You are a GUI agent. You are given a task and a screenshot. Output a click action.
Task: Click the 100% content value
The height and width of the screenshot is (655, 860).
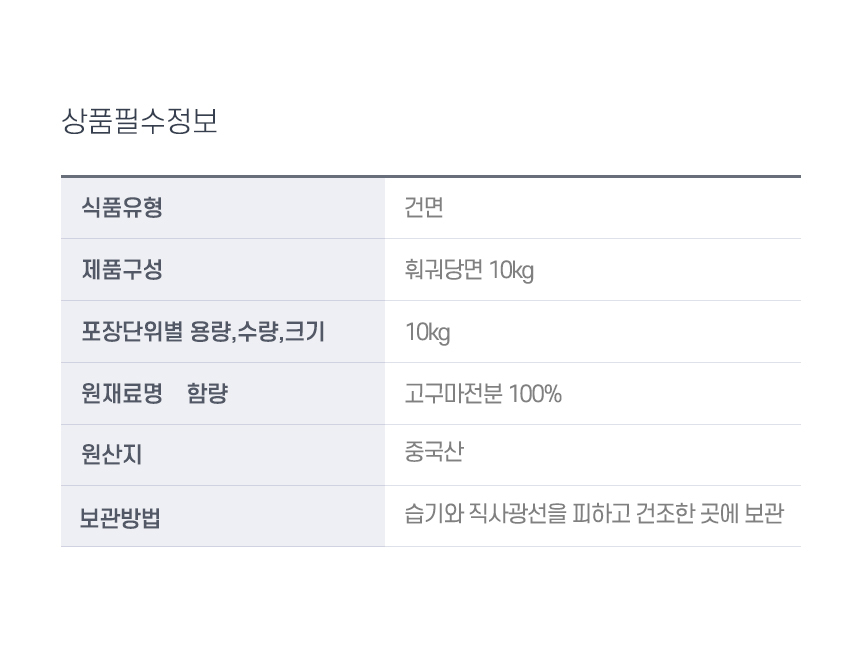tap(535, 394)
